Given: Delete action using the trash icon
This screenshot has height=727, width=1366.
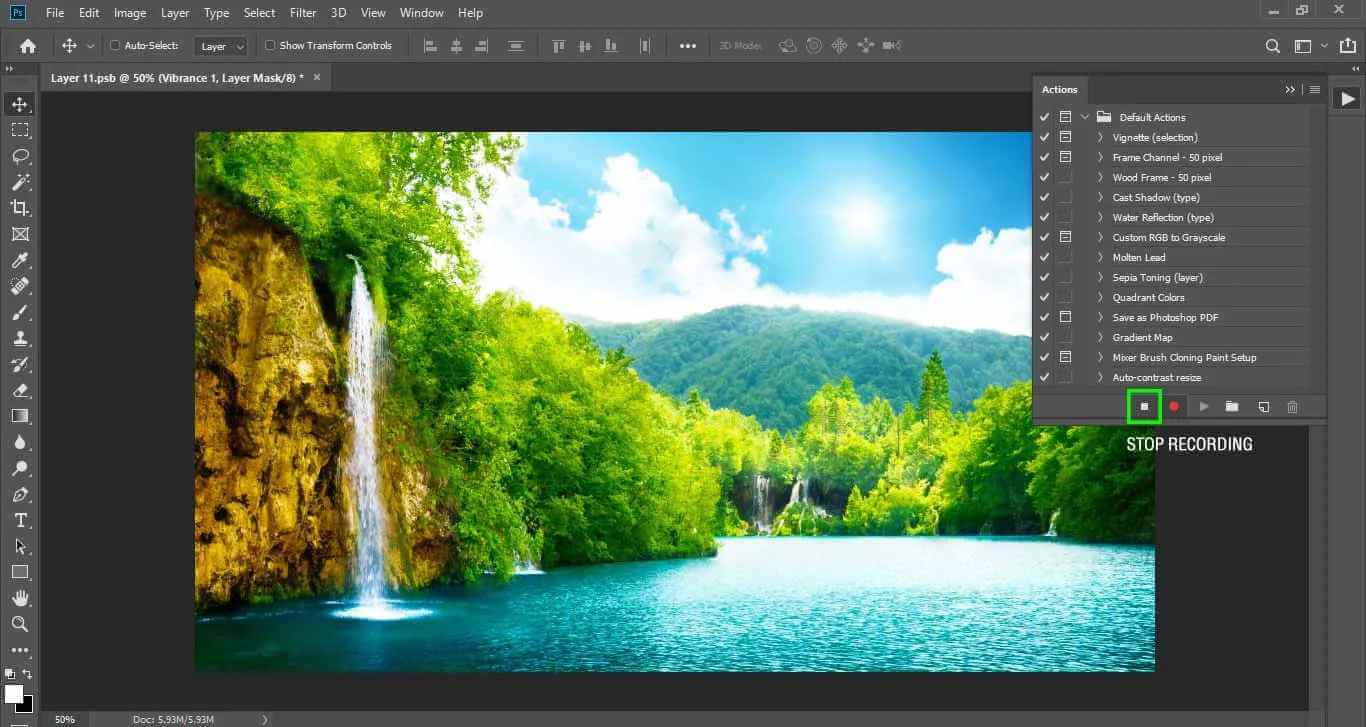Looking at the screenshot, I should tap(1292, 407).
